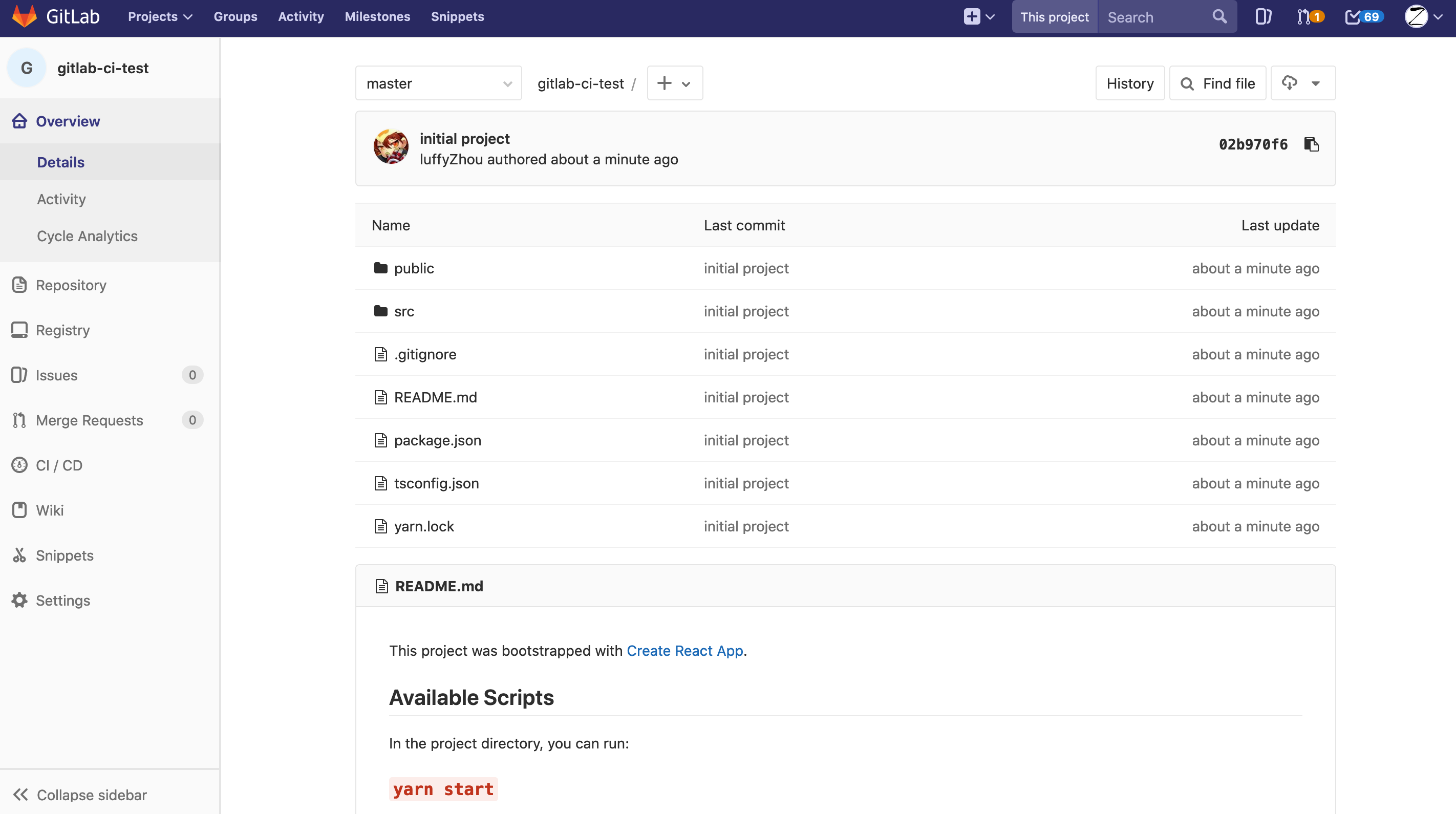Select Cycle Analytics in sidebar submenu
The image size is (1456, 814).
(x=87, y=237)
